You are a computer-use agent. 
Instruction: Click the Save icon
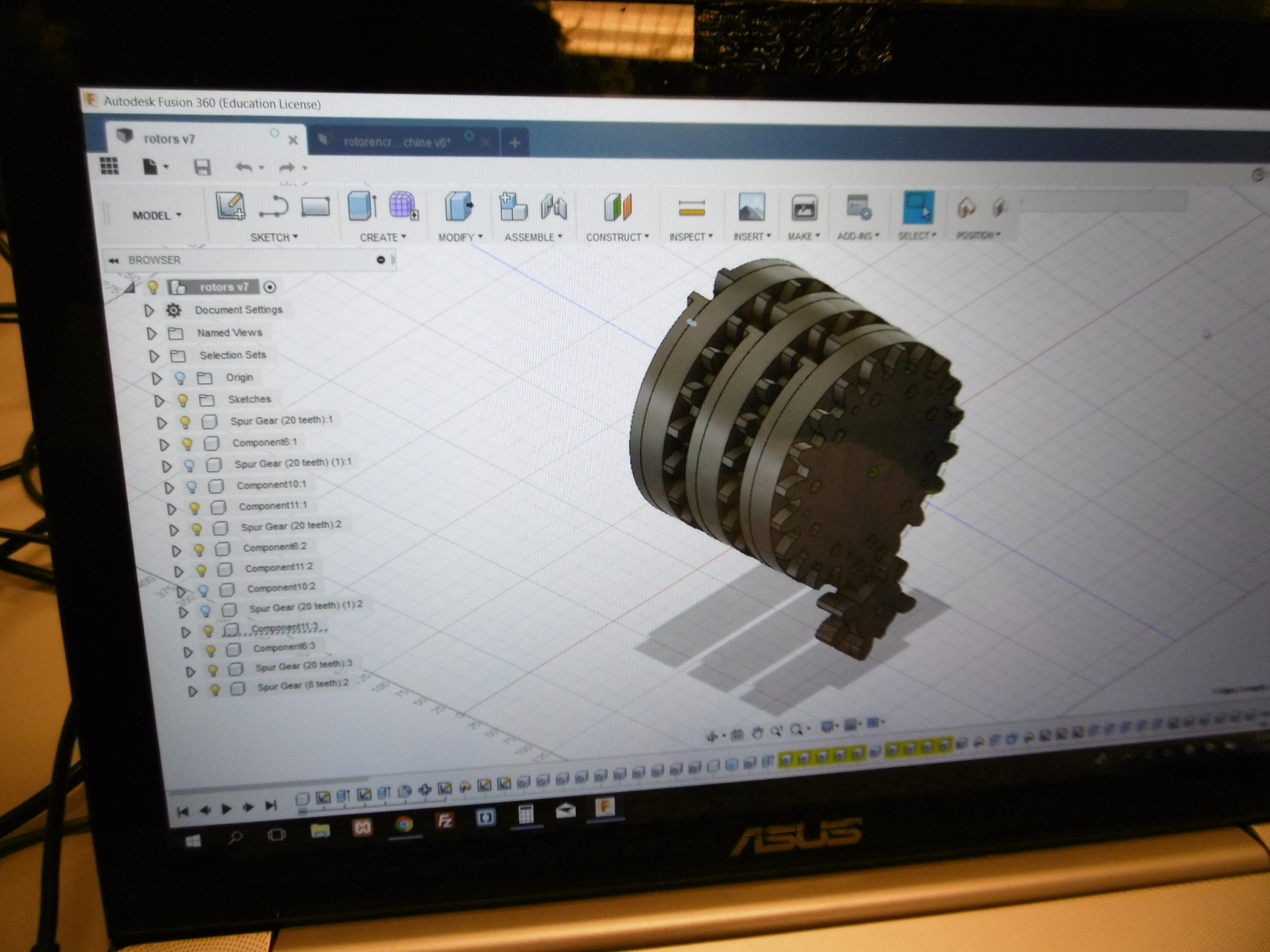tap(202, 167)
